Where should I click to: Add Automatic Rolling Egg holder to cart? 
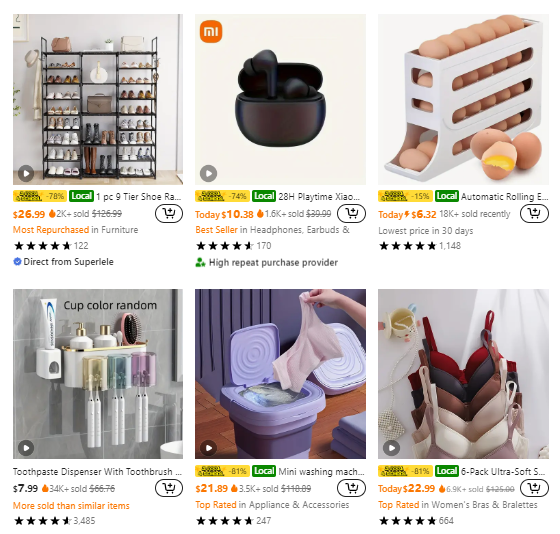(534, 213)
